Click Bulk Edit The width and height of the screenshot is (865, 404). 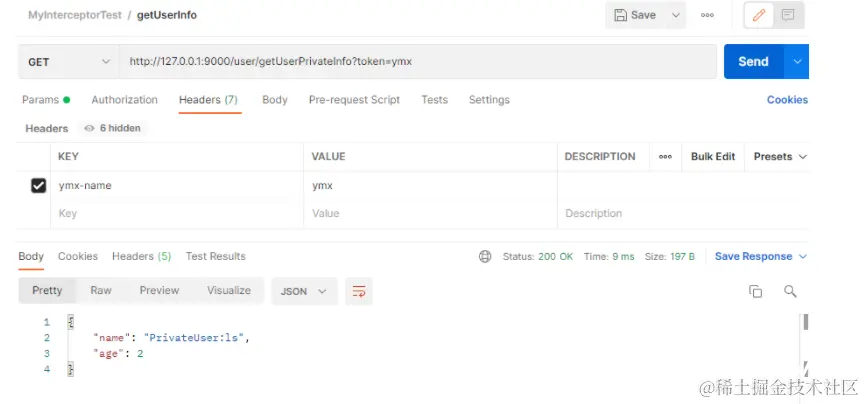pyautogui.click(x=713, y=157)
